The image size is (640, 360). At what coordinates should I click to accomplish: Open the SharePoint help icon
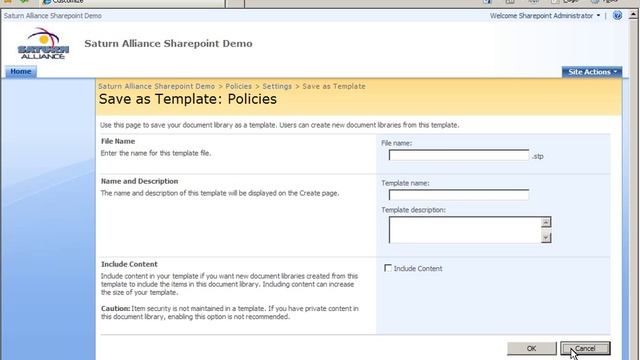point(617,16)
